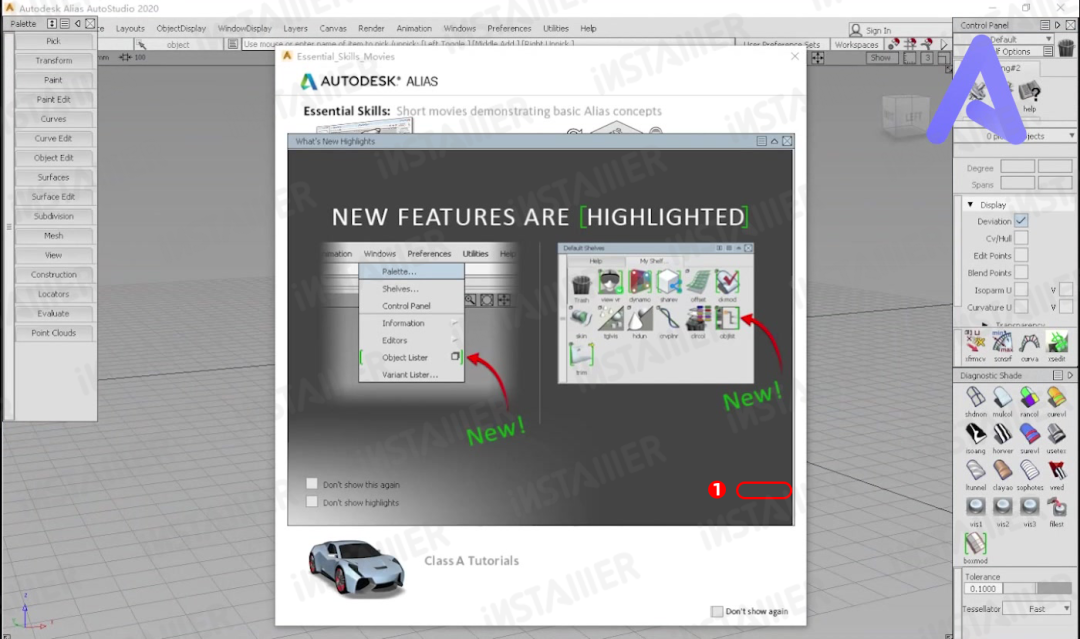Check "Don't show this again" in highlights
The width and height of the screenshot is (1080, 639).
point(312,483)
